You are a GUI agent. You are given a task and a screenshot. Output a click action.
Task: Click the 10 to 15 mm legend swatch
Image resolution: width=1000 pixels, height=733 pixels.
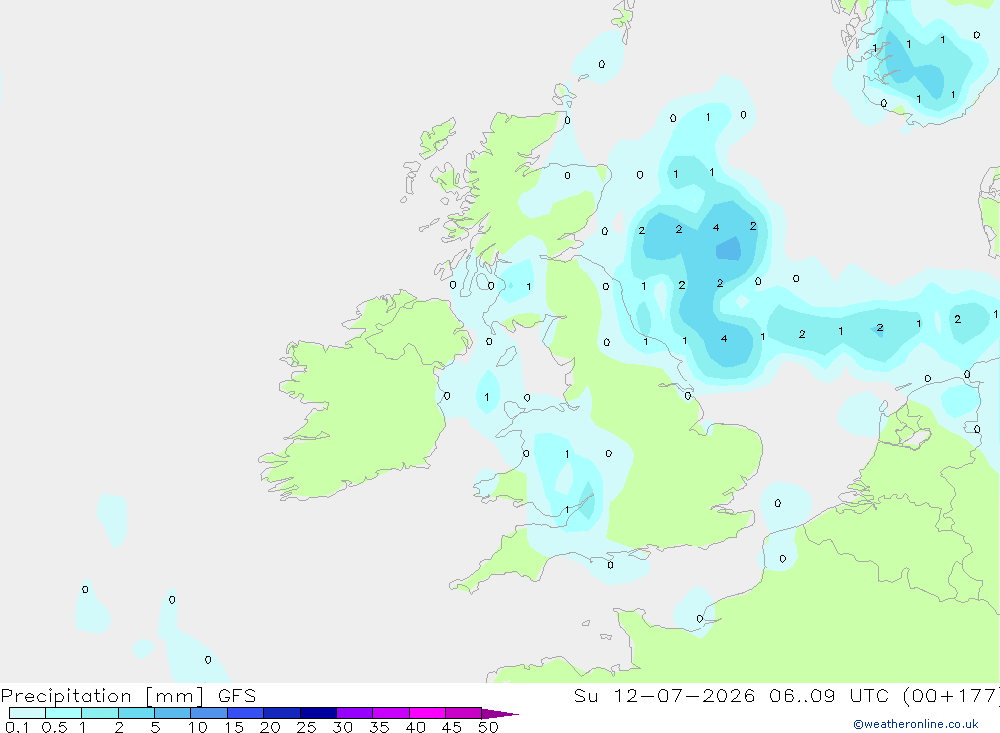pyautogui.click(x=209, y=713)
